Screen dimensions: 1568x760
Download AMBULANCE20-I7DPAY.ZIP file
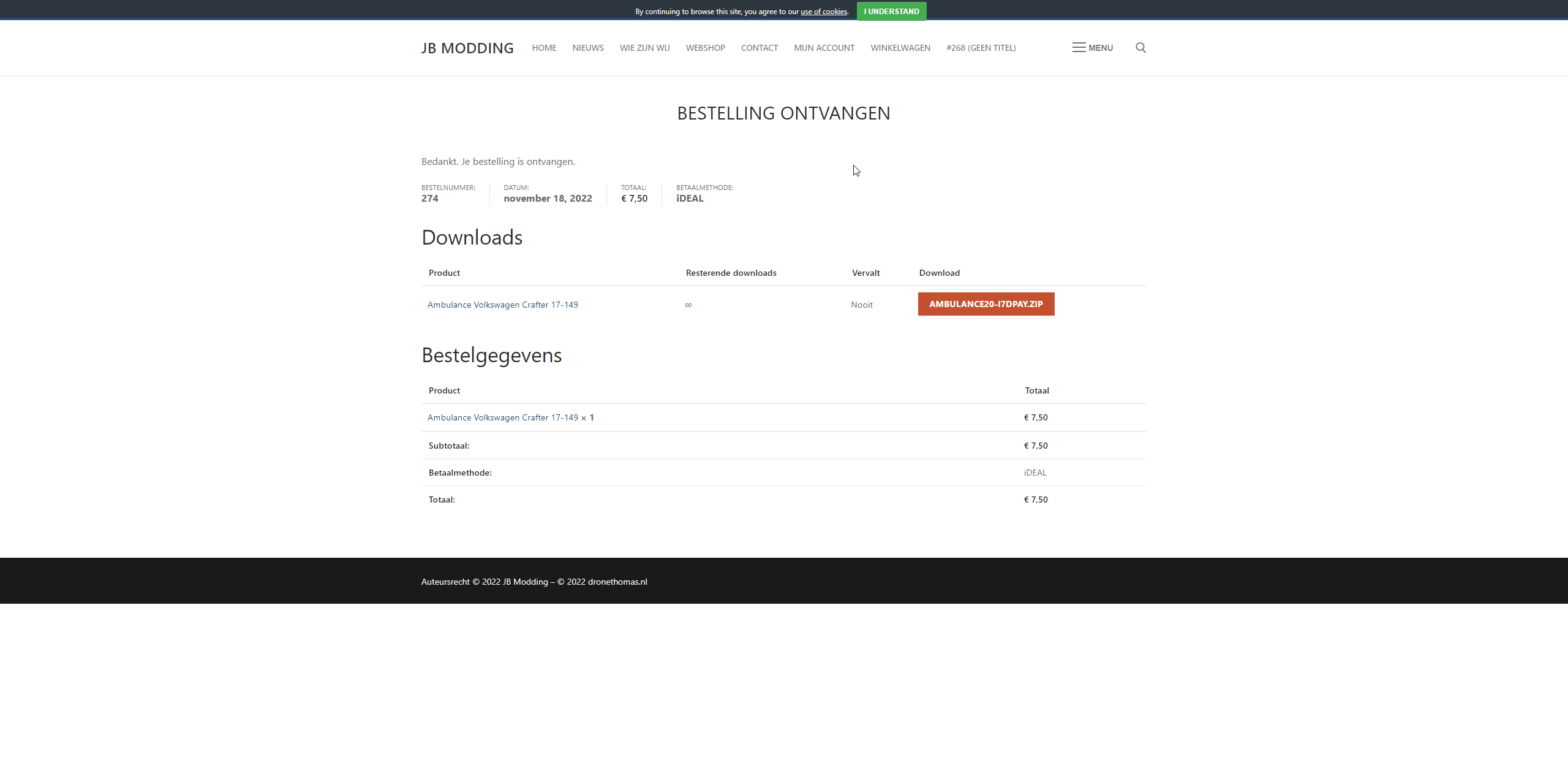coord(986,304)
